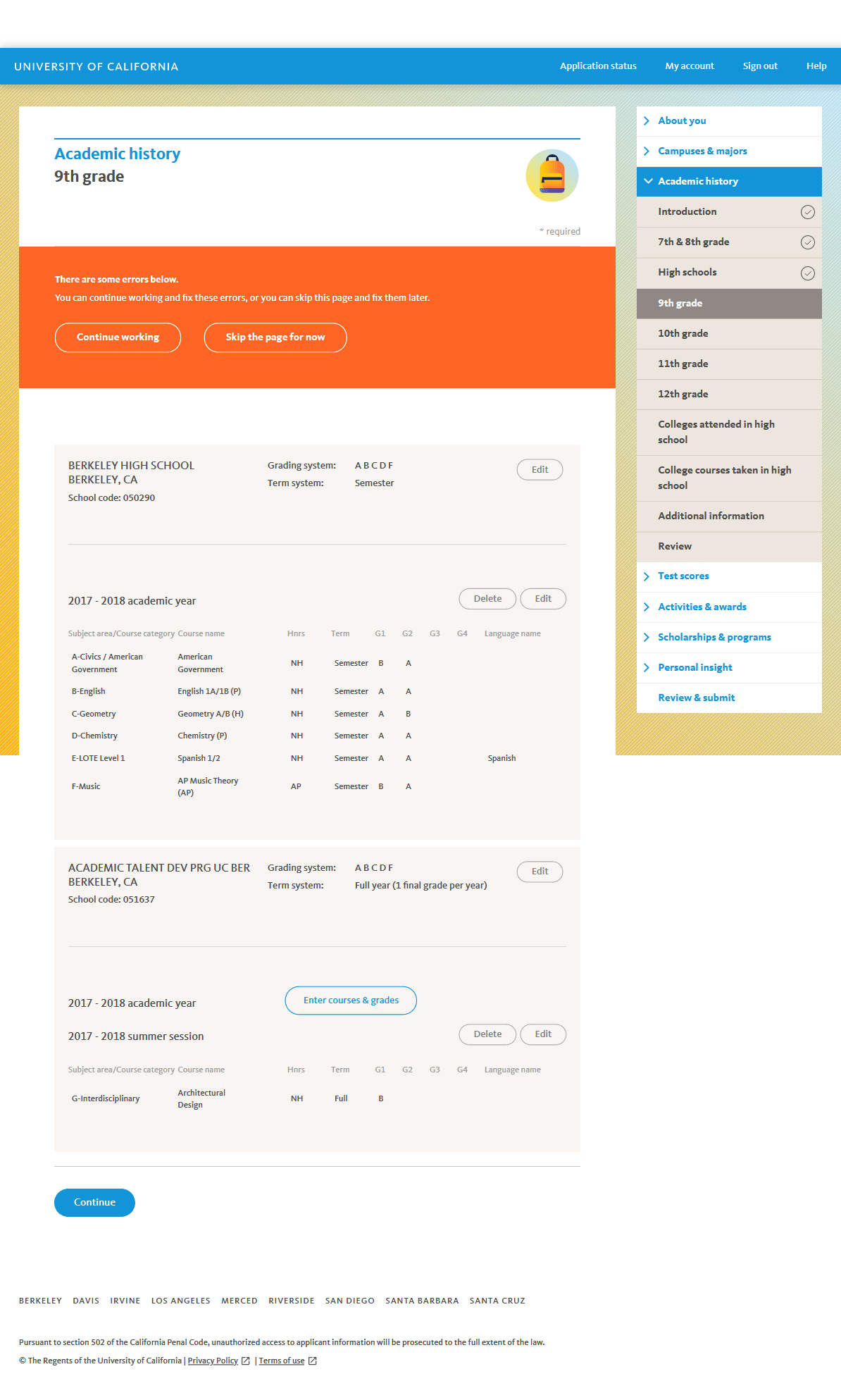Click Enter courses & grades button
841x1400 pixels.
(x=351, y=1001)
